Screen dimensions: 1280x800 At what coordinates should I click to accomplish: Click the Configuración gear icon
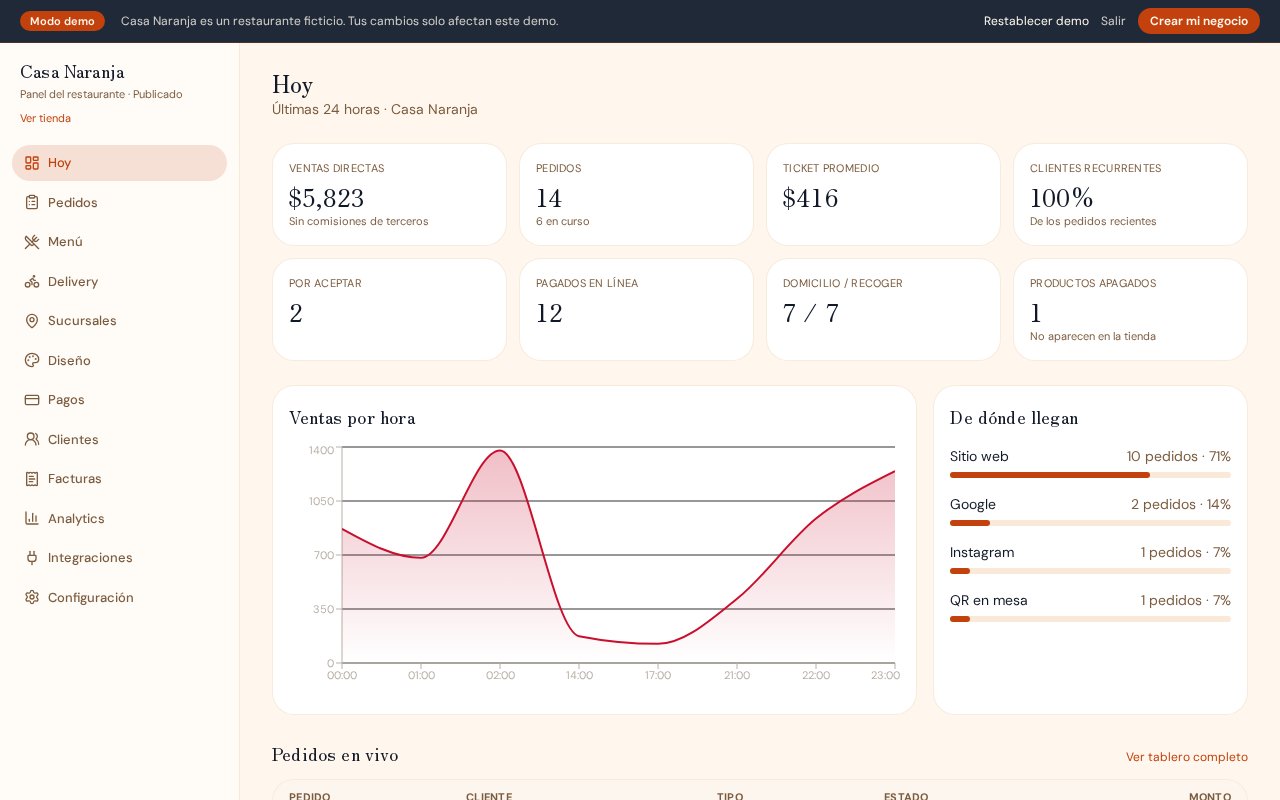click(32, 597)
